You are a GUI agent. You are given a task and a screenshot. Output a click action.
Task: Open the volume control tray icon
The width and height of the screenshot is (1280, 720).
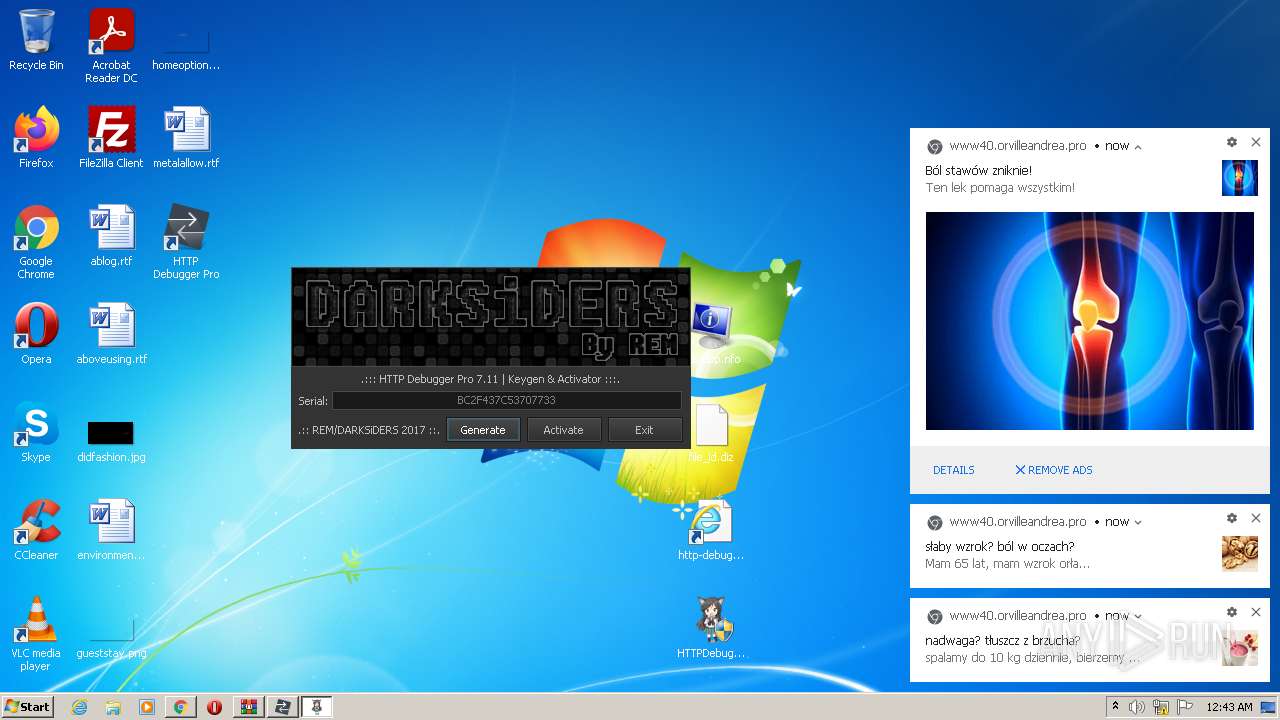pyautogui.click(x=1137, y=707)
